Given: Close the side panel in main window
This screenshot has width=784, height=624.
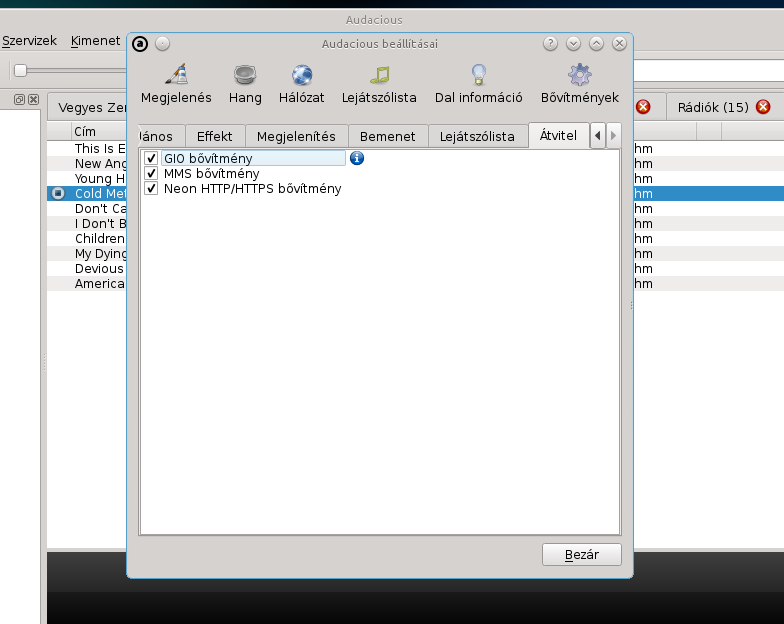Looking at the screenshot, I should (34, 100).
